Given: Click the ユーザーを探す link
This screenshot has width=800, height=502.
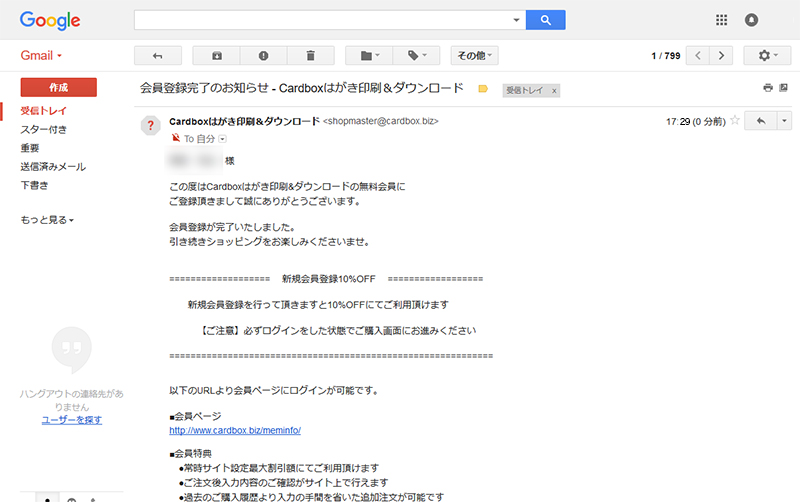Looking at the screenshot, I should pos(72,420).
